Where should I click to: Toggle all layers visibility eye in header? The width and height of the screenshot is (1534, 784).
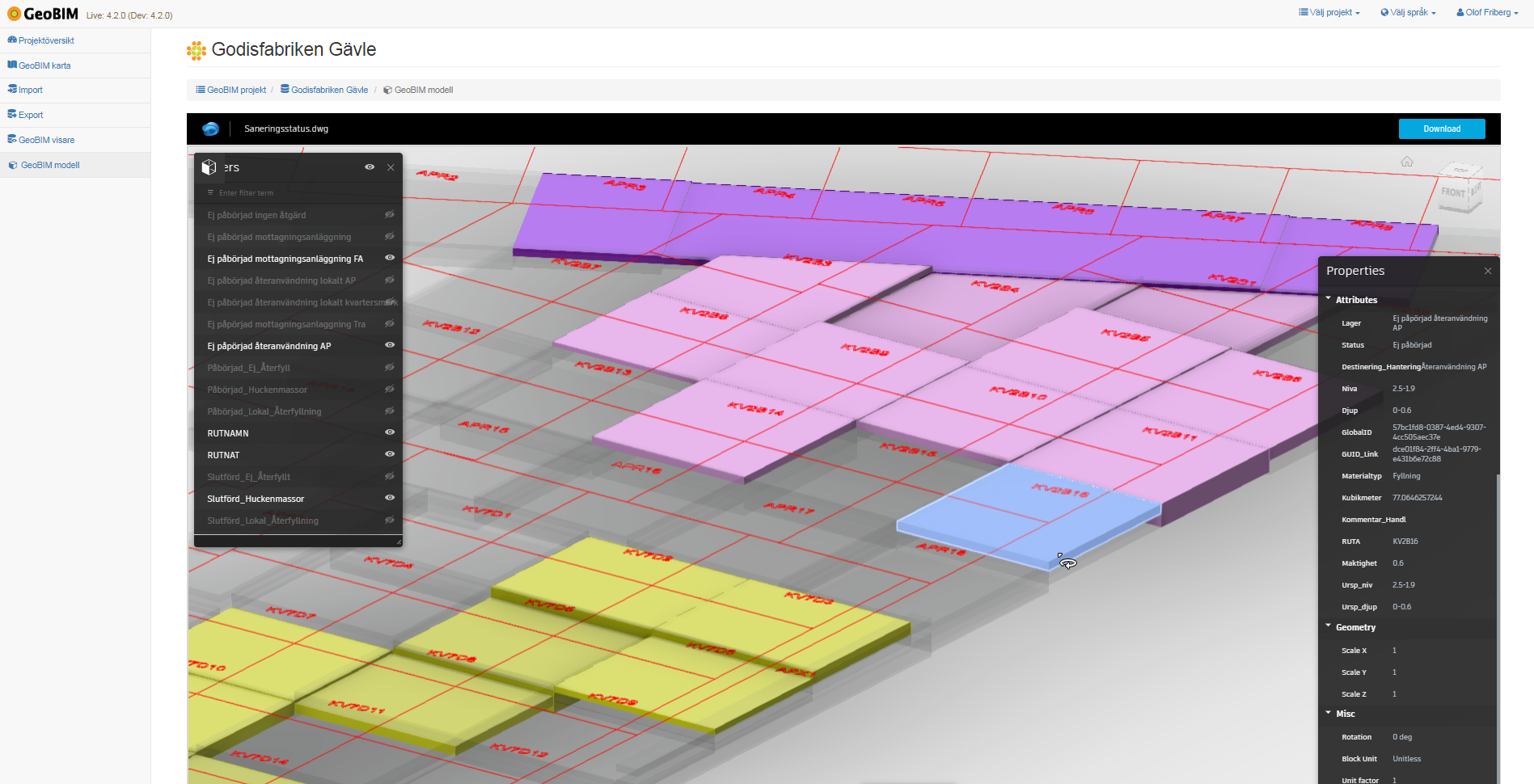tap(370, 167)
